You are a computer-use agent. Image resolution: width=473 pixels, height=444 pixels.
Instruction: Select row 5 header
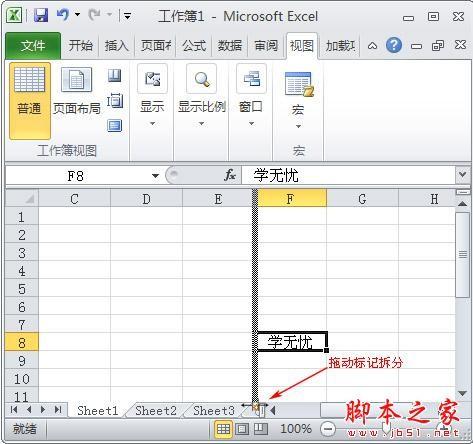pyautogui.click(x=22, y=289)
